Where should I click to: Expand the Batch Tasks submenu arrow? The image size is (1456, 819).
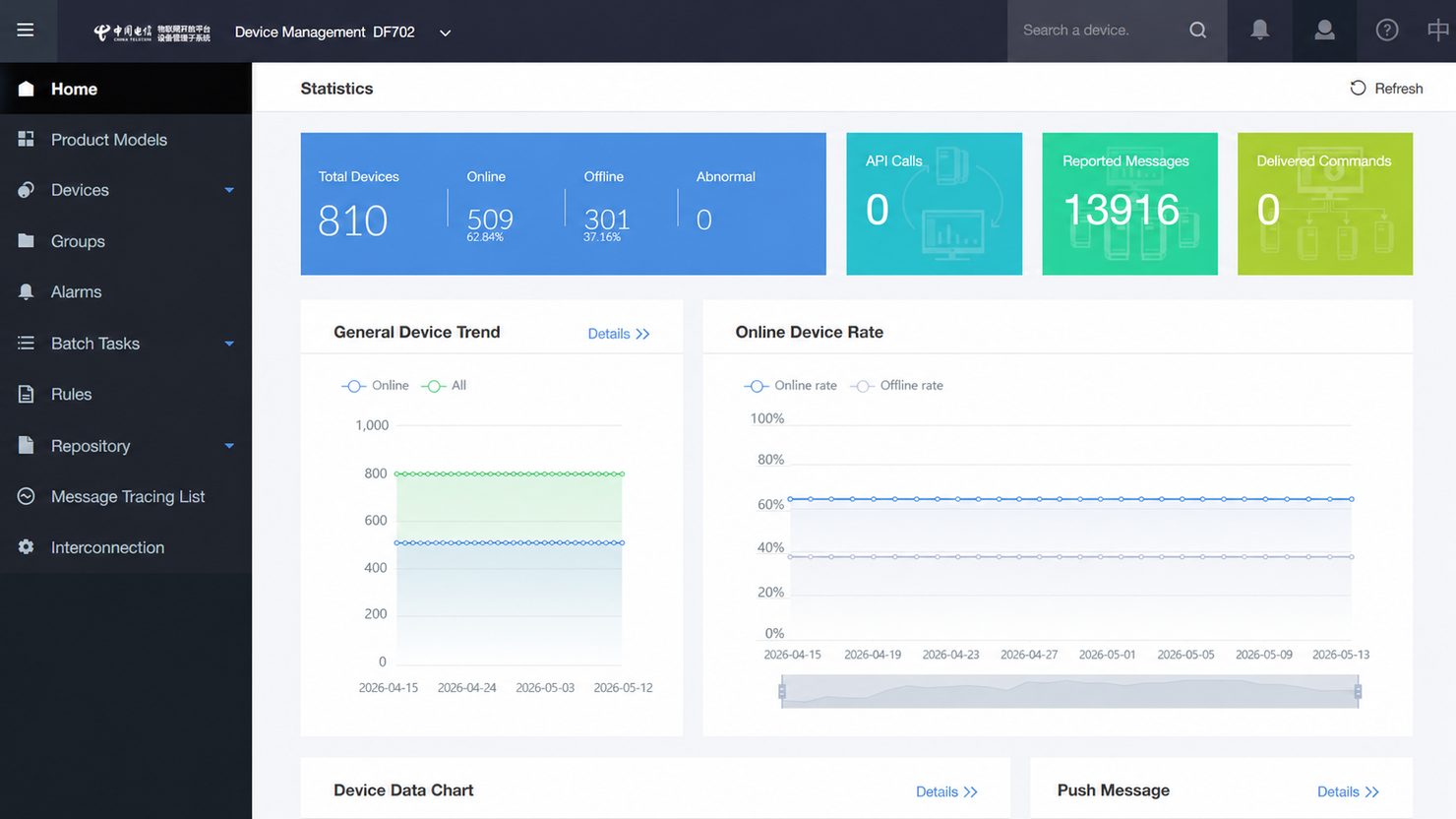(x=229, y=344)
